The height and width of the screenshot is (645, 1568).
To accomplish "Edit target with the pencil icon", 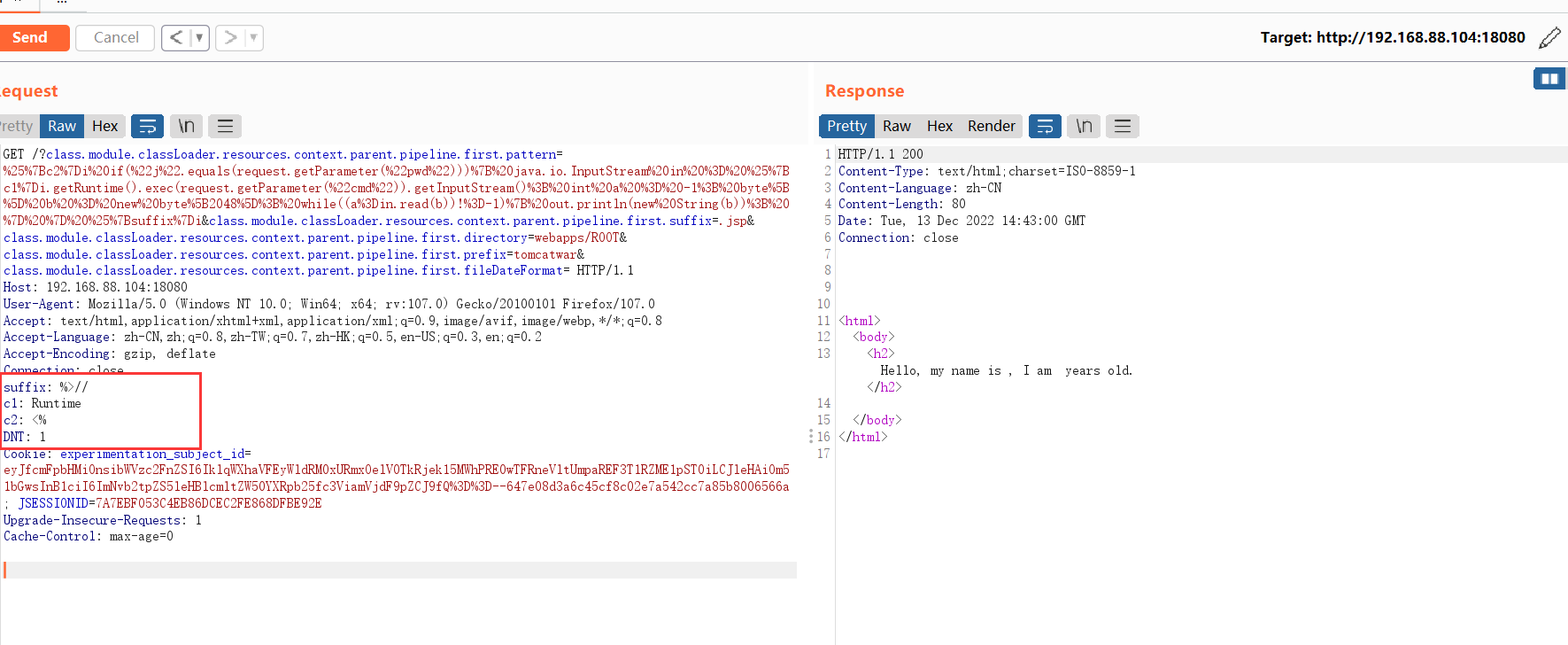I will (1549, 37).
